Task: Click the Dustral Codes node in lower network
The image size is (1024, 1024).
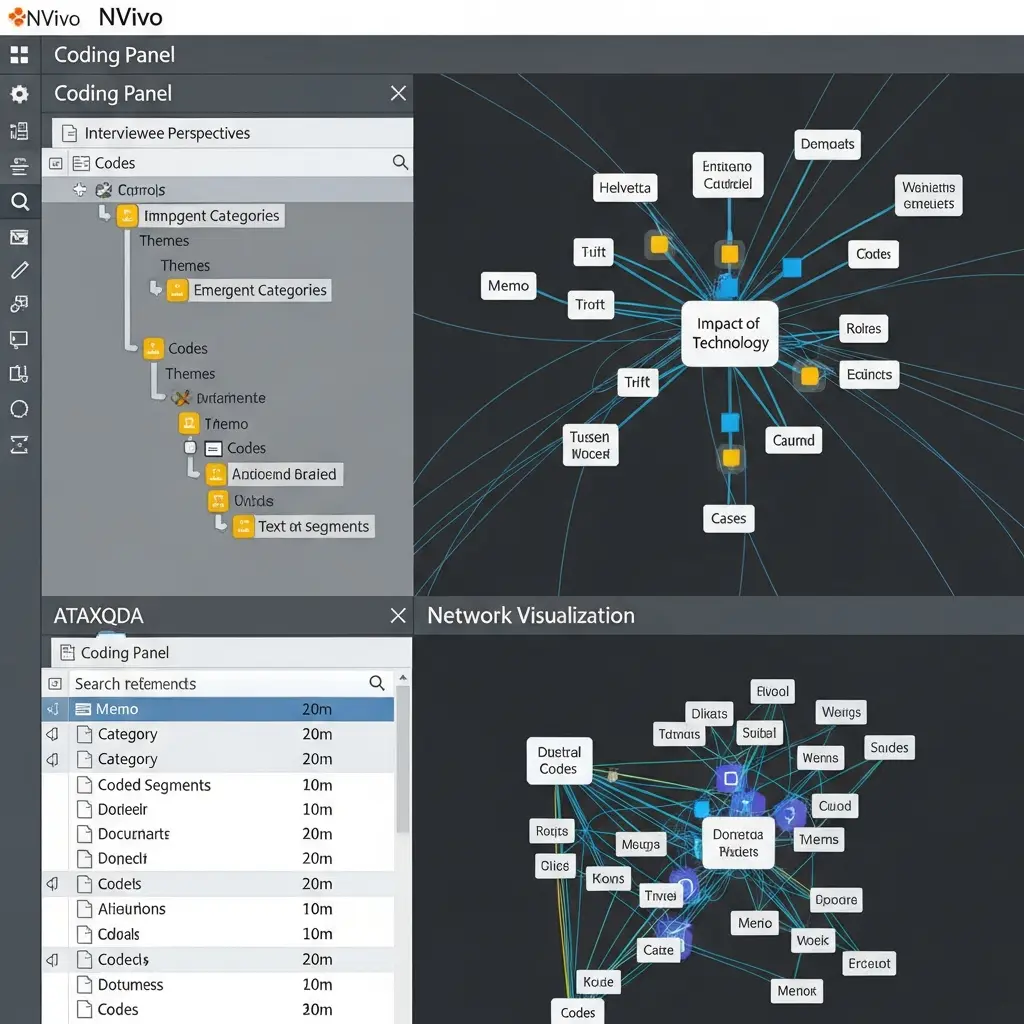Action: coord(559,761)
